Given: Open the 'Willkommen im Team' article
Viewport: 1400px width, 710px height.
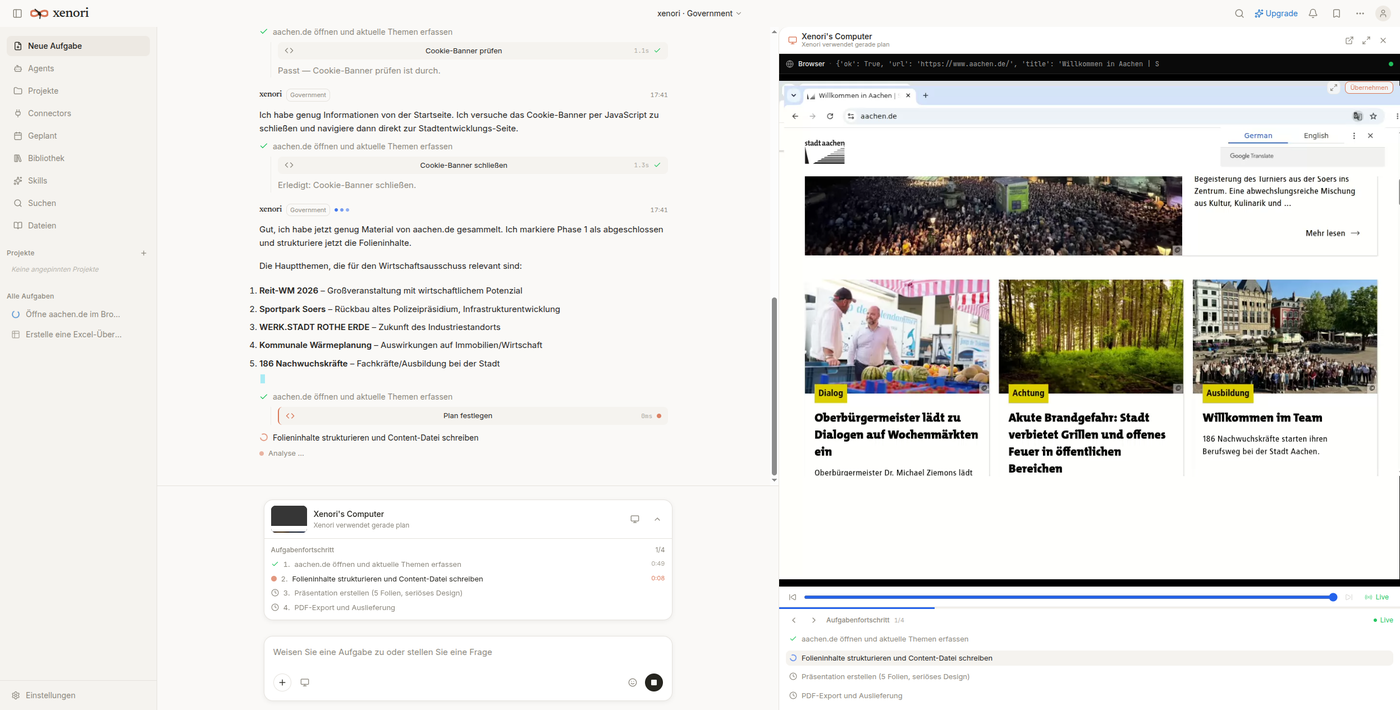Looking at the screenshot, I should coord(1262,418).
